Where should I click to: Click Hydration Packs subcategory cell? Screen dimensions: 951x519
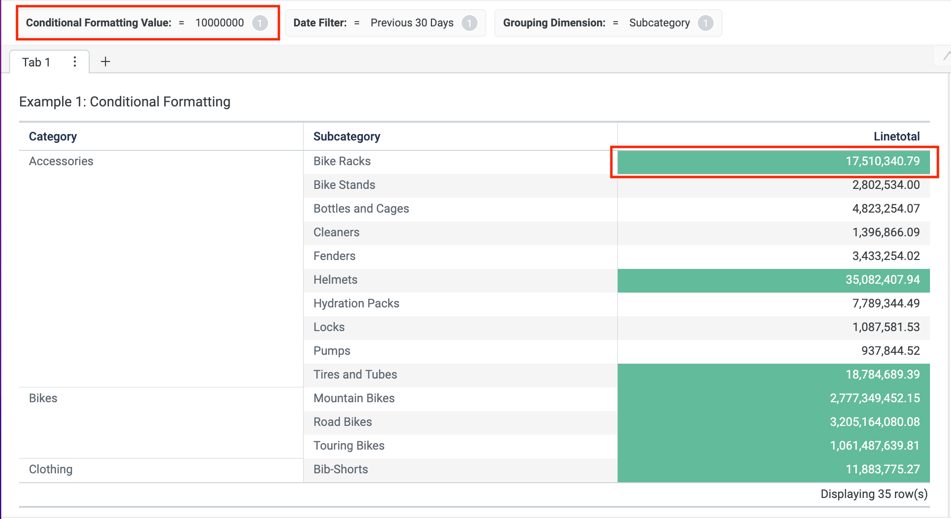[356, 303]
